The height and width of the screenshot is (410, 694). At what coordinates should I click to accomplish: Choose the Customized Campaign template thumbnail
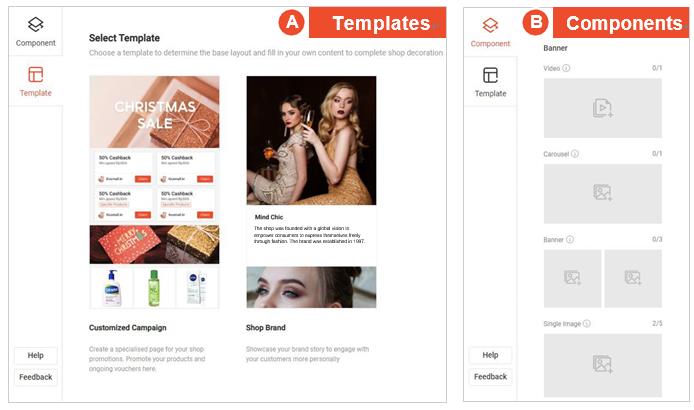154,192
